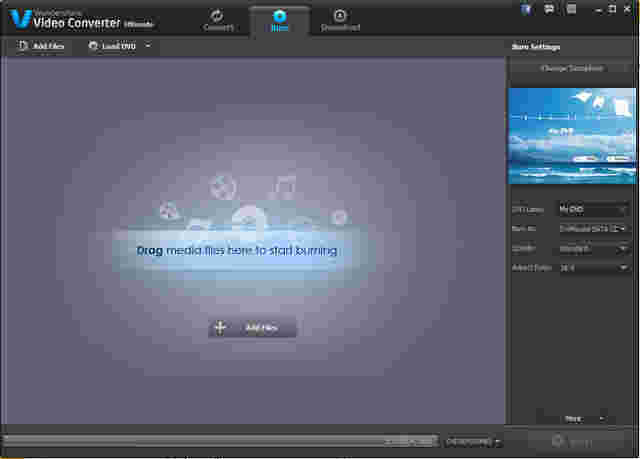This screenshot has width=640, height=459.
Task: Click the disc capacity progress bar
Action: coord(220,441)
